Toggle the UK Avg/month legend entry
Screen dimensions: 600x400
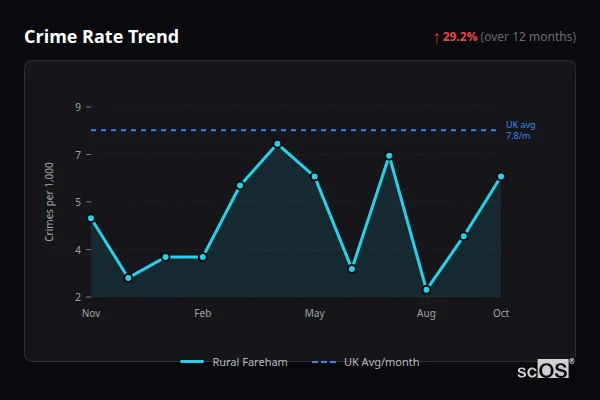[x=365, y=362]
